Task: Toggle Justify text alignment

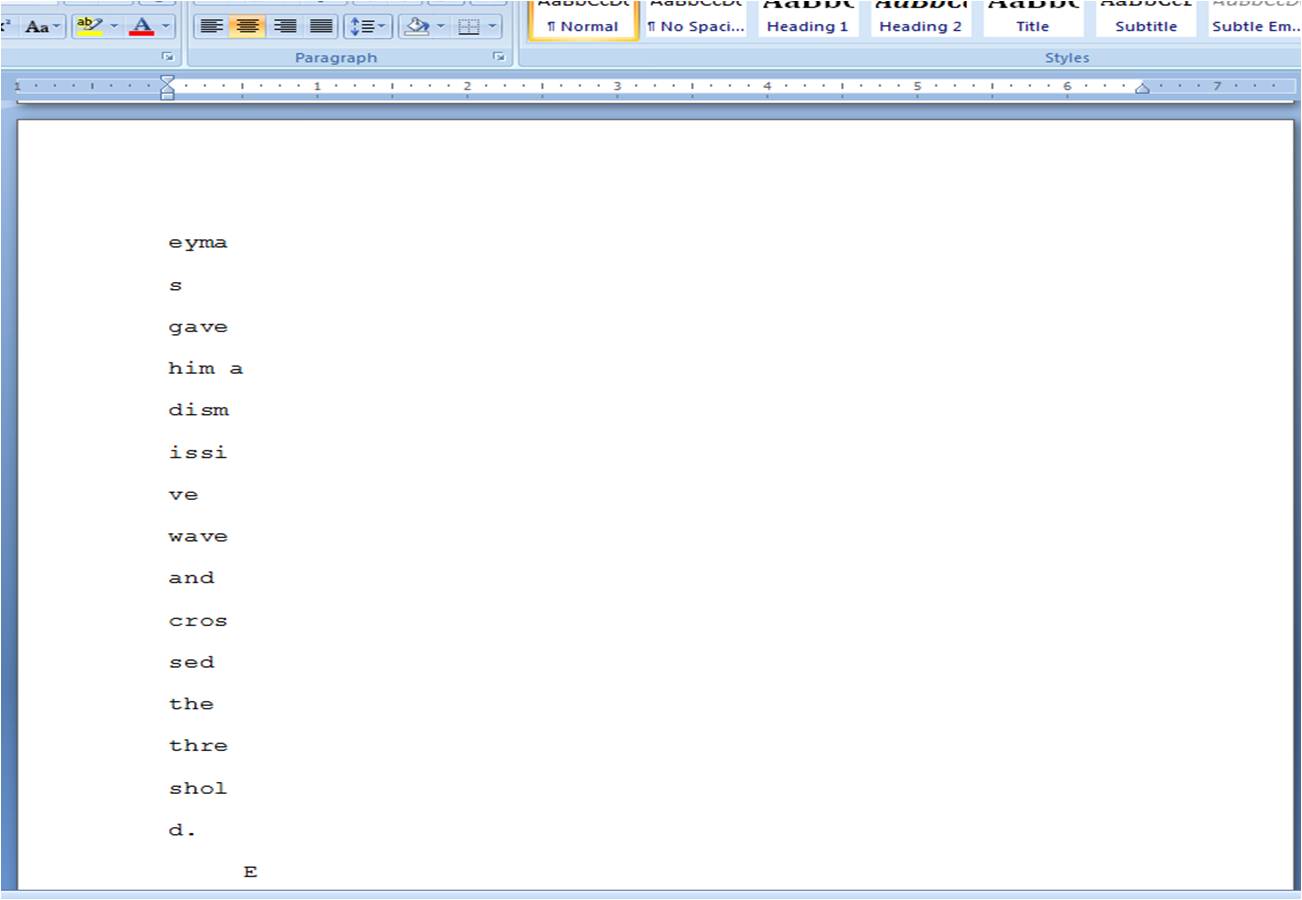Action: [321, 26]
